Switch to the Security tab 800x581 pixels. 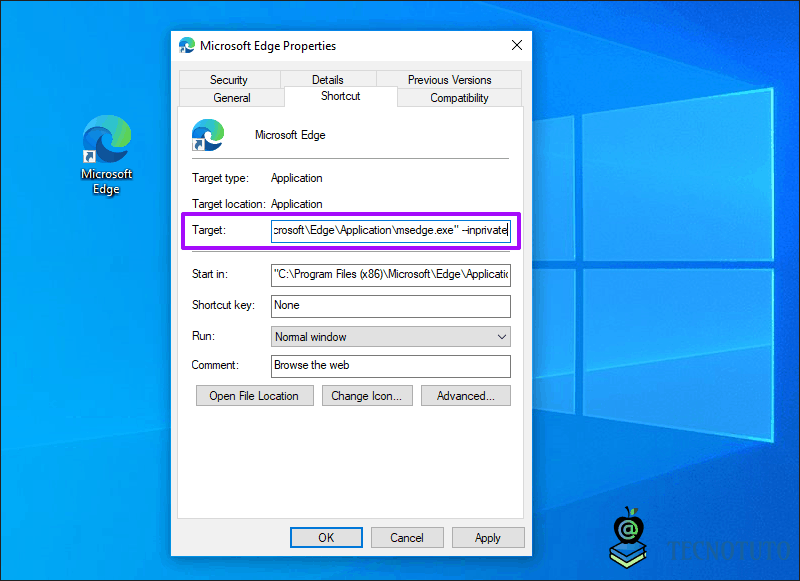[x=229, y=80]
